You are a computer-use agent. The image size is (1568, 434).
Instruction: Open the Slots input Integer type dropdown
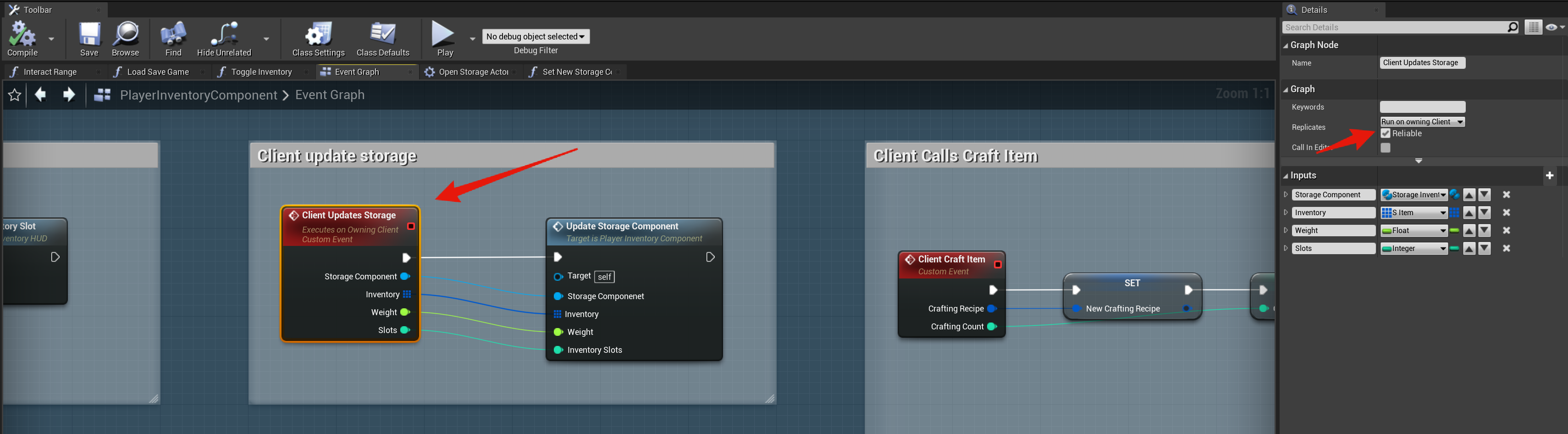pyautogui.click(x=1413, y=248)
